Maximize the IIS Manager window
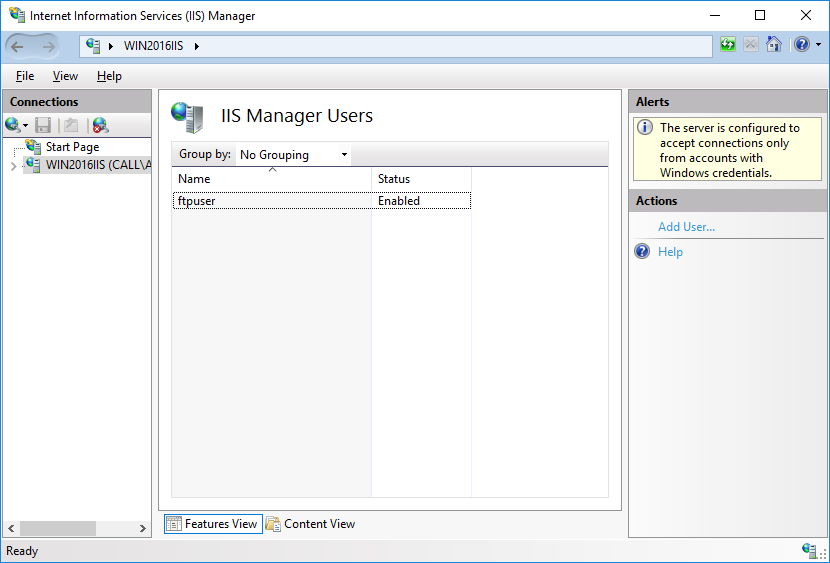The image size is (830, 563). click(x=760, y=15)
